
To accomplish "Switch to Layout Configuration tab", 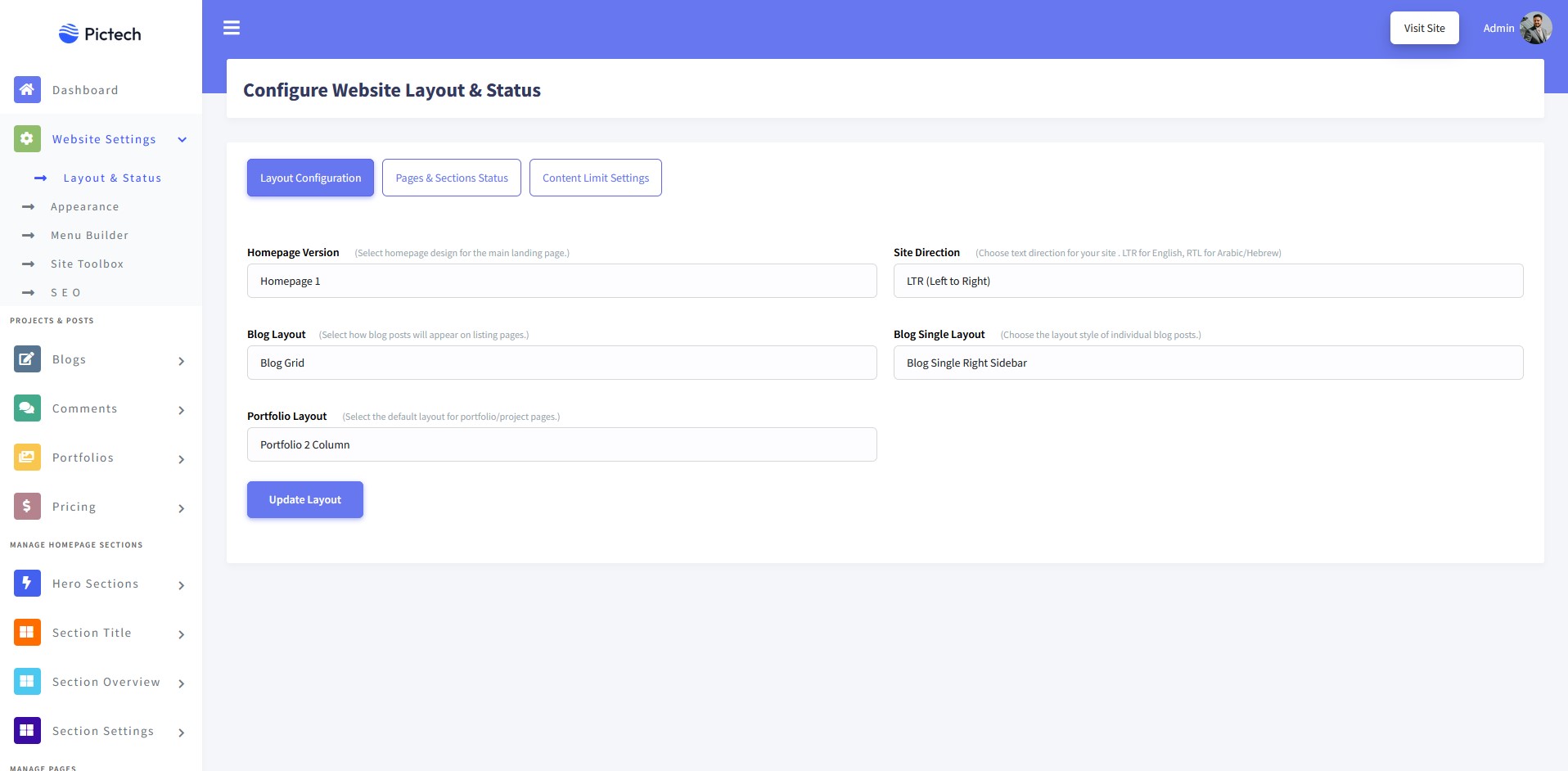I will pos(310,178).
